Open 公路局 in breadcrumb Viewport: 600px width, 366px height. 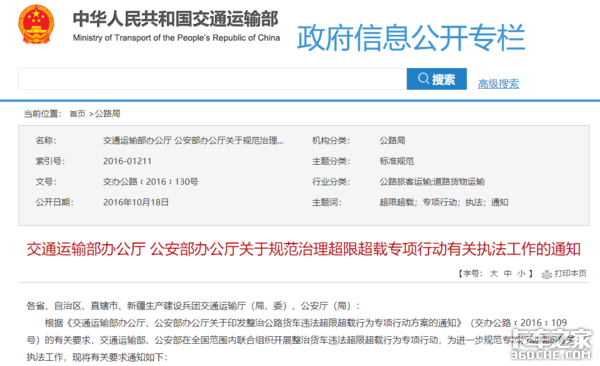point(108,114)
